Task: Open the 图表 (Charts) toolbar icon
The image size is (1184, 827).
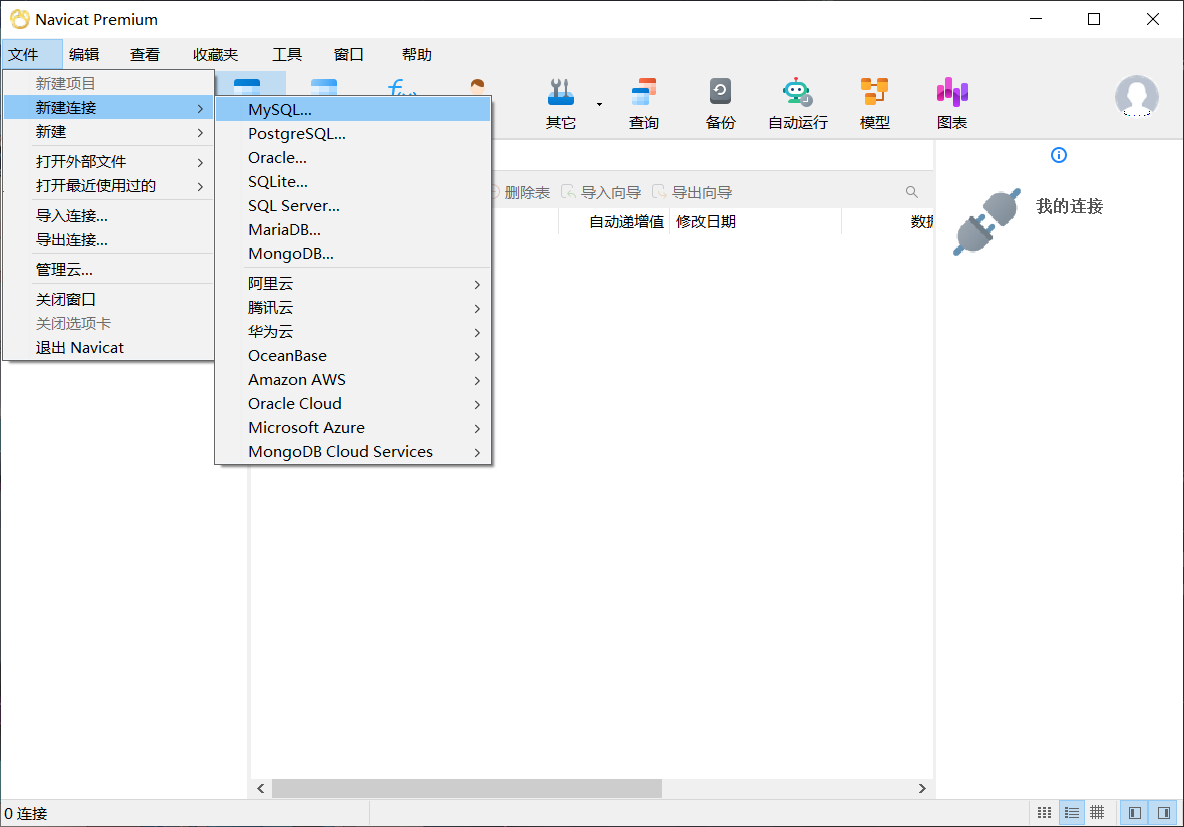Action: click(951, 103)
